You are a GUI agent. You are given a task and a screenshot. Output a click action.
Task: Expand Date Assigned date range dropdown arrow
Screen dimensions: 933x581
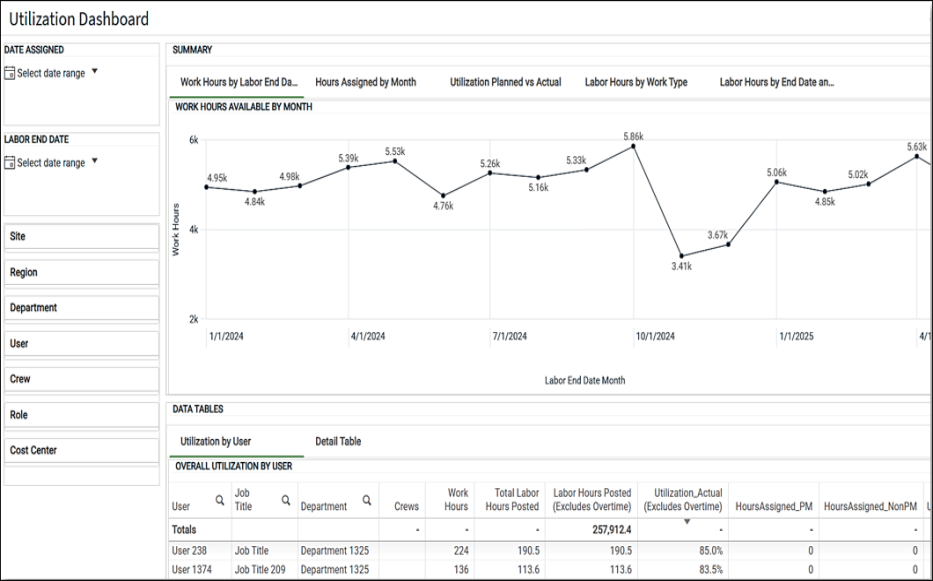[x=95, y=71]
